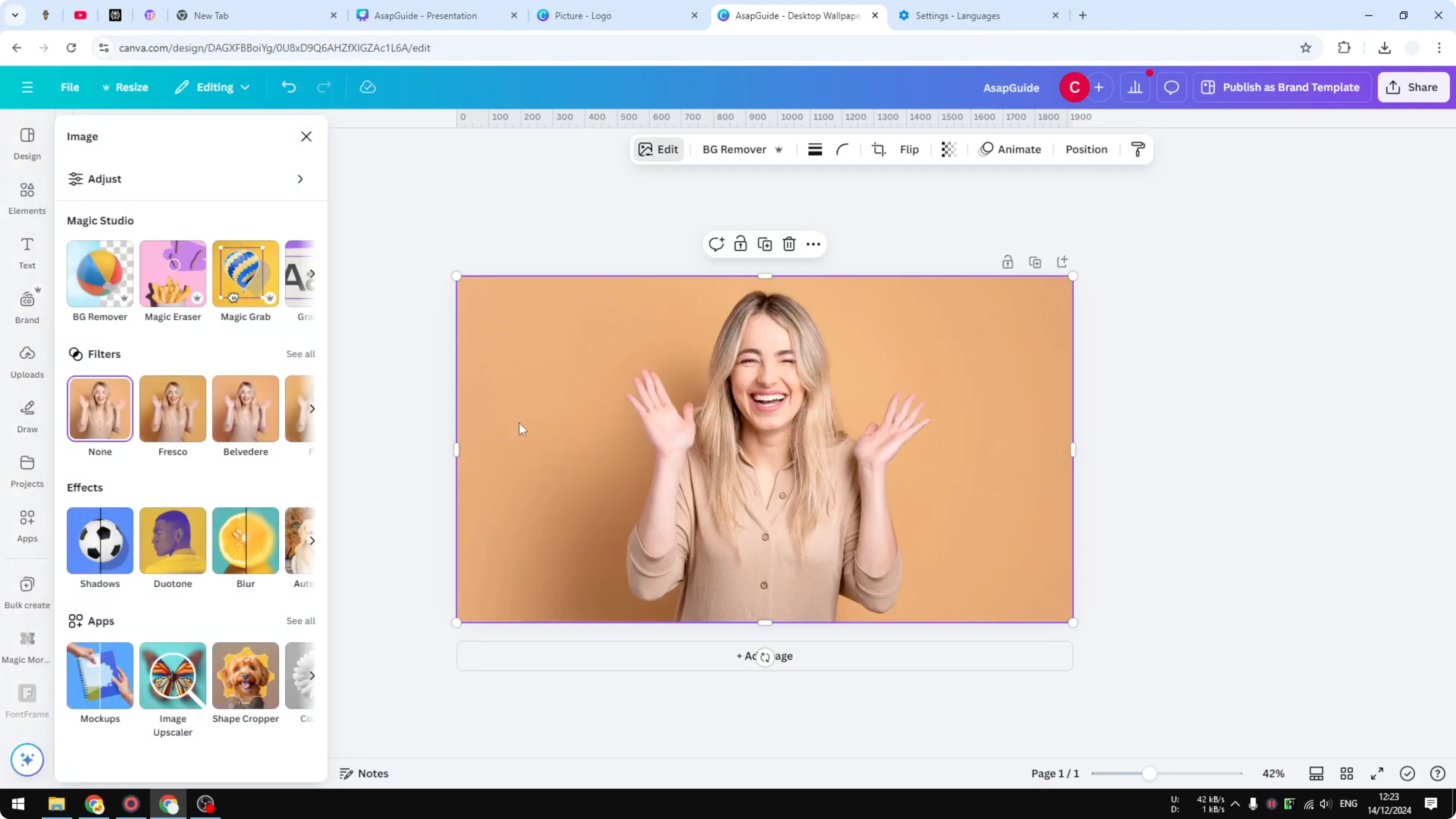Screen dimensions: 1456x819
Task: Click the copy style paint roller icon
Action: pos(1138,149)
